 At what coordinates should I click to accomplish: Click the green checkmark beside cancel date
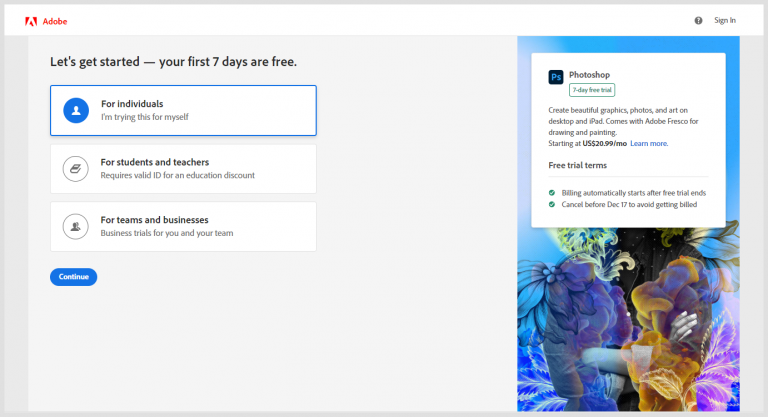coord(552,204)
